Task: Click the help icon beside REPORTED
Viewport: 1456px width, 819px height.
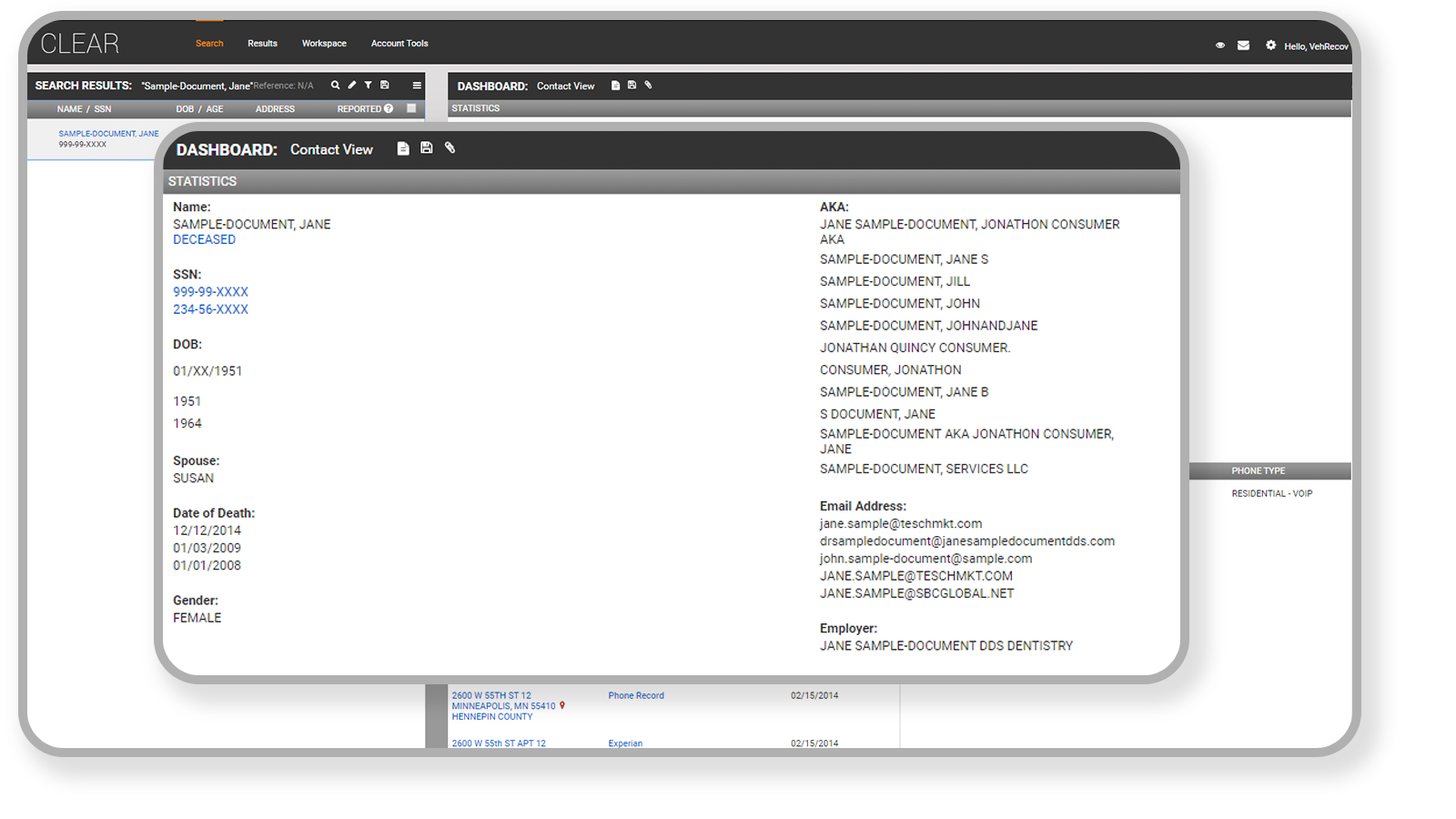Action: click(389, 109)
